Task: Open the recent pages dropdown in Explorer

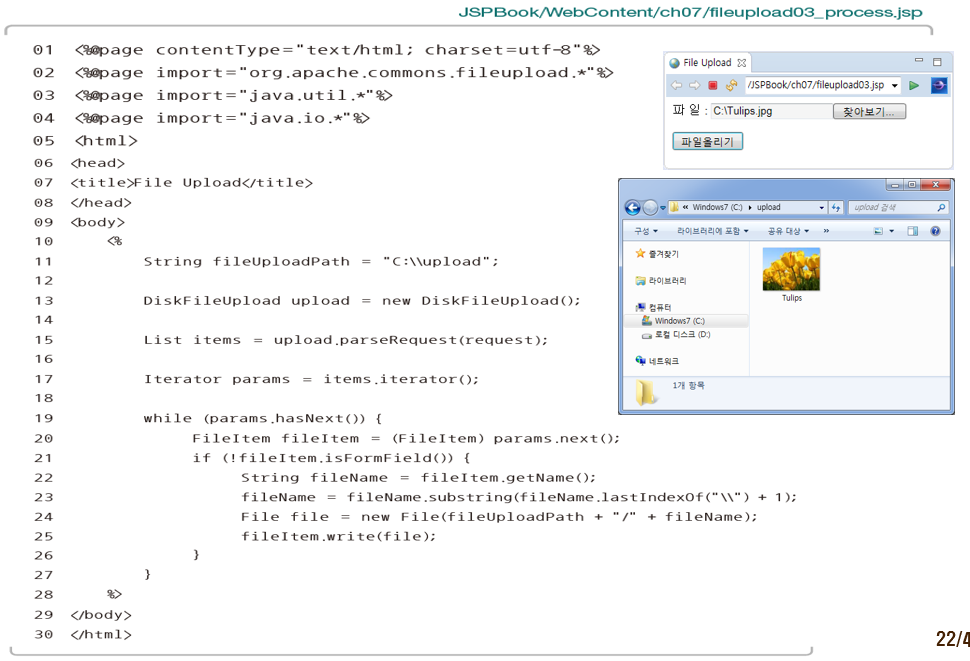Action: pos(663,208)
